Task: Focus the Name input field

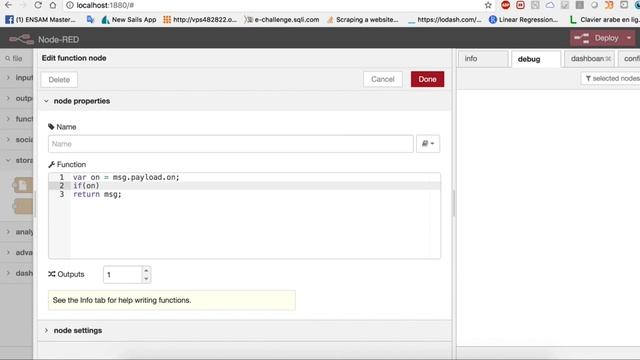Action: (x=231, y=144)
